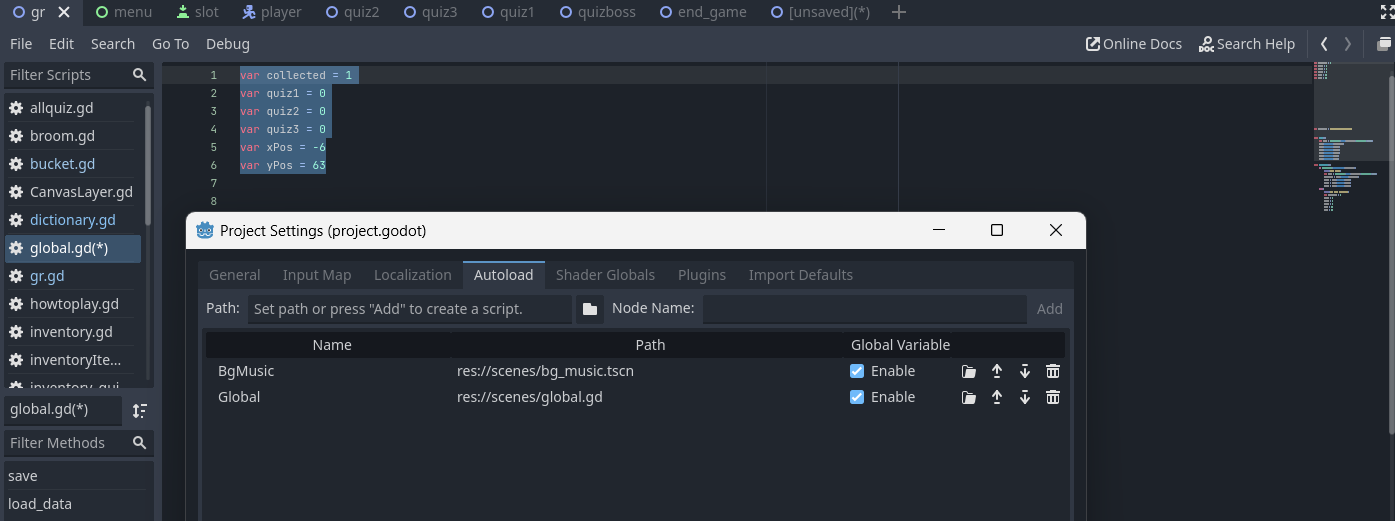Toggle alphabetical sorting of methods icon

(140, 410)
